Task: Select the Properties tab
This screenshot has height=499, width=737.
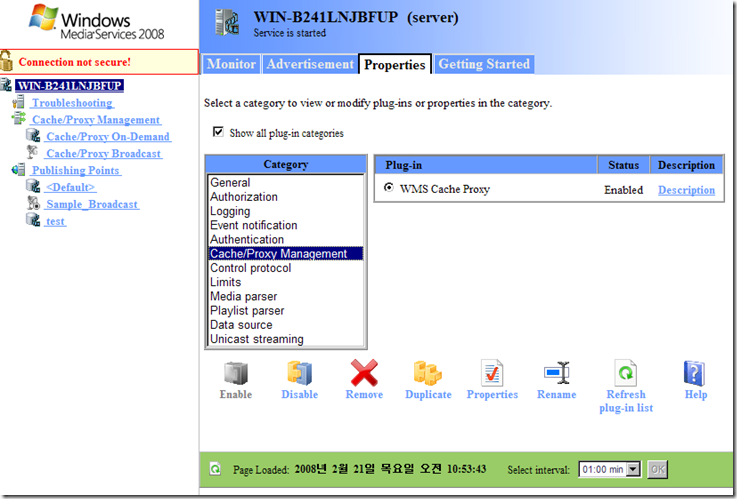Action: coord(395,64)
